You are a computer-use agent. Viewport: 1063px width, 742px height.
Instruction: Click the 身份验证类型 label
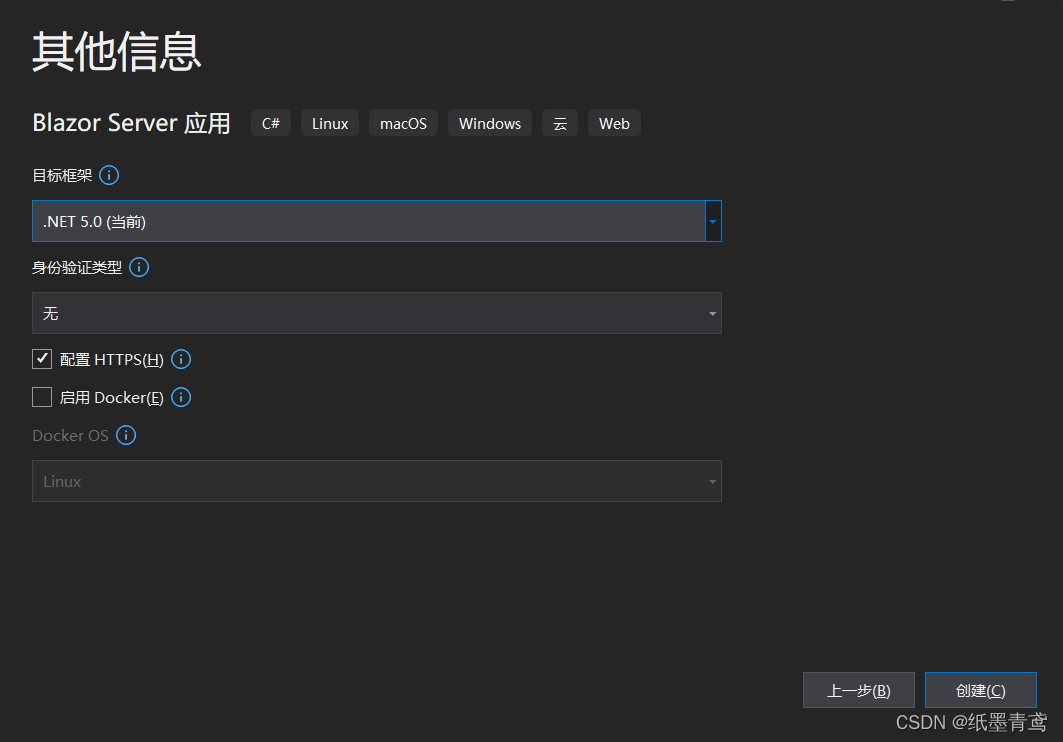pos(77,268)
